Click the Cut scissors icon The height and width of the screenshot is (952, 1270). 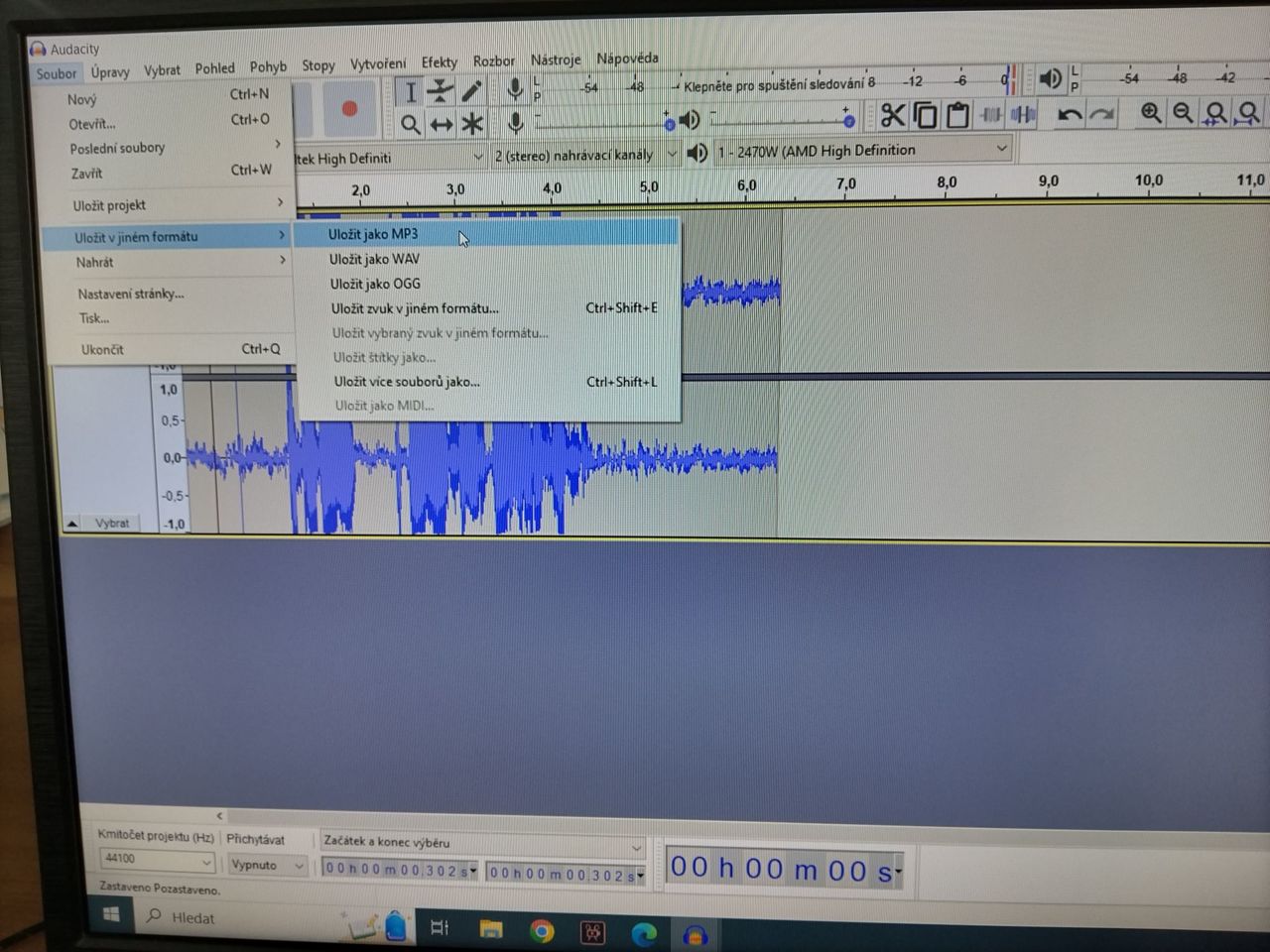(892, 116)
